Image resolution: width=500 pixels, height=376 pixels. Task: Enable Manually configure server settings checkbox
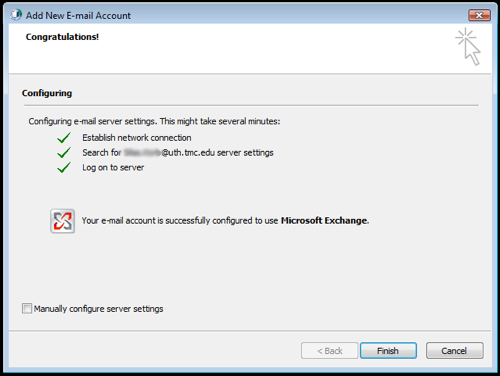27,308
